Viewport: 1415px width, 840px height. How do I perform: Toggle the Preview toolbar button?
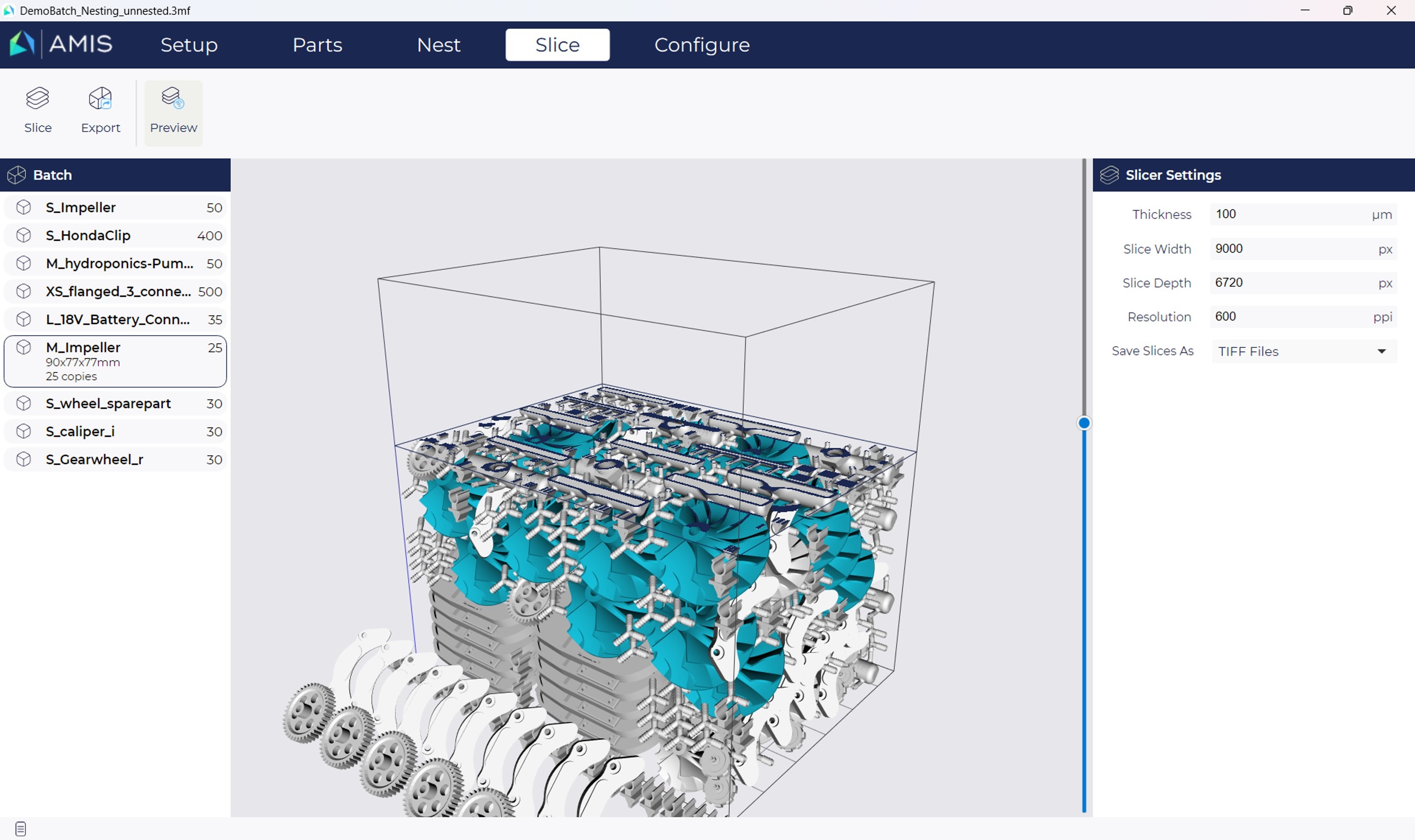pos(173,112)
